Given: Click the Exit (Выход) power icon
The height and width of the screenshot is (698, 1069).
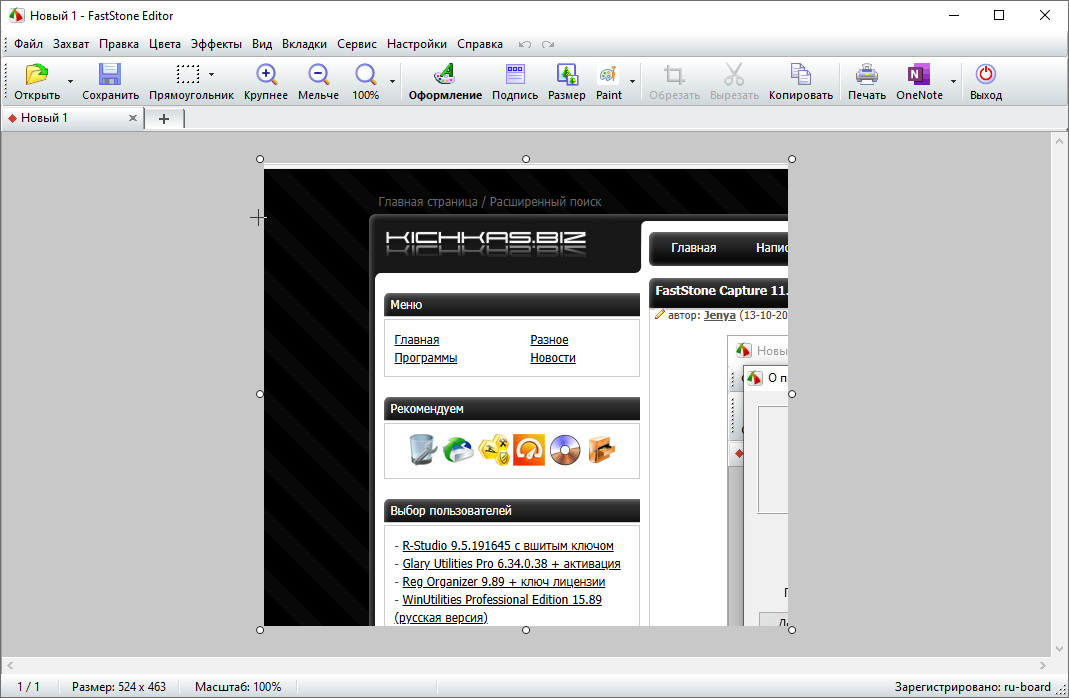Looking at the screenshot, I should [x=985, y=76].
